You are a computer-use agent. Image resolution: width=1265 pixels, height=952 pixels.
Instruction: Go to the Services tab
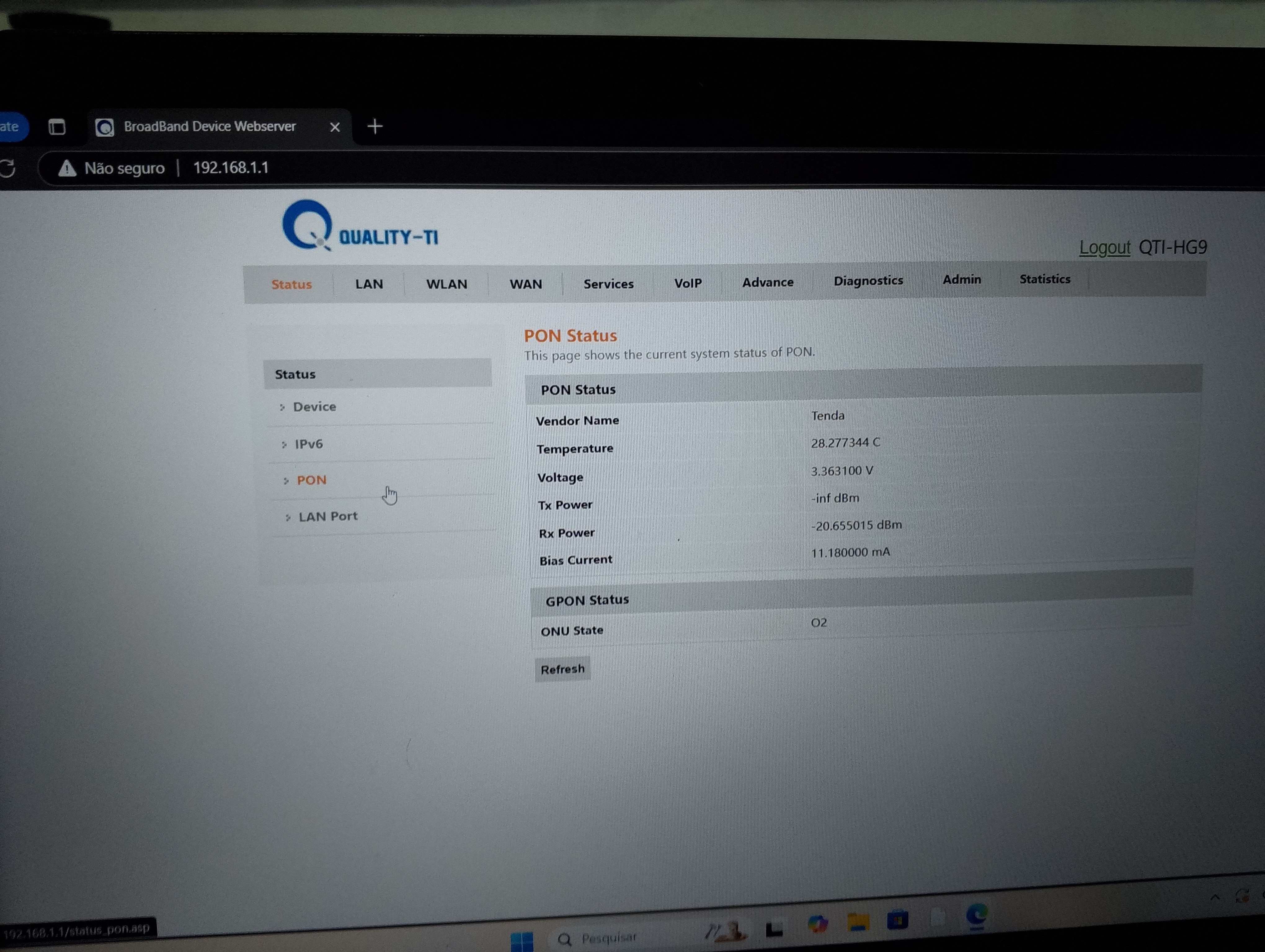tap(608, 284)
